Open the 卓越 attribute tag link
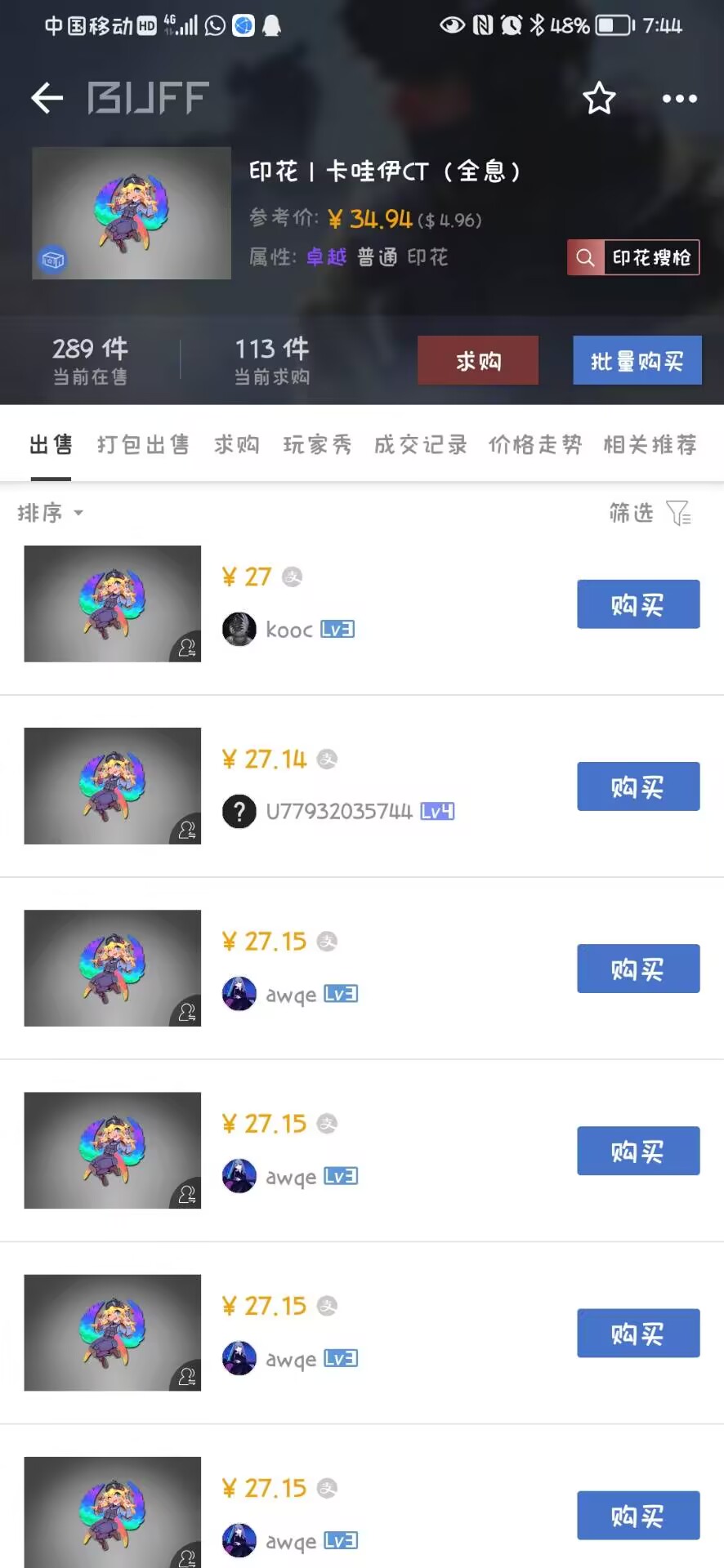This screenshot has height=1568, width=724. coord(326,257)
